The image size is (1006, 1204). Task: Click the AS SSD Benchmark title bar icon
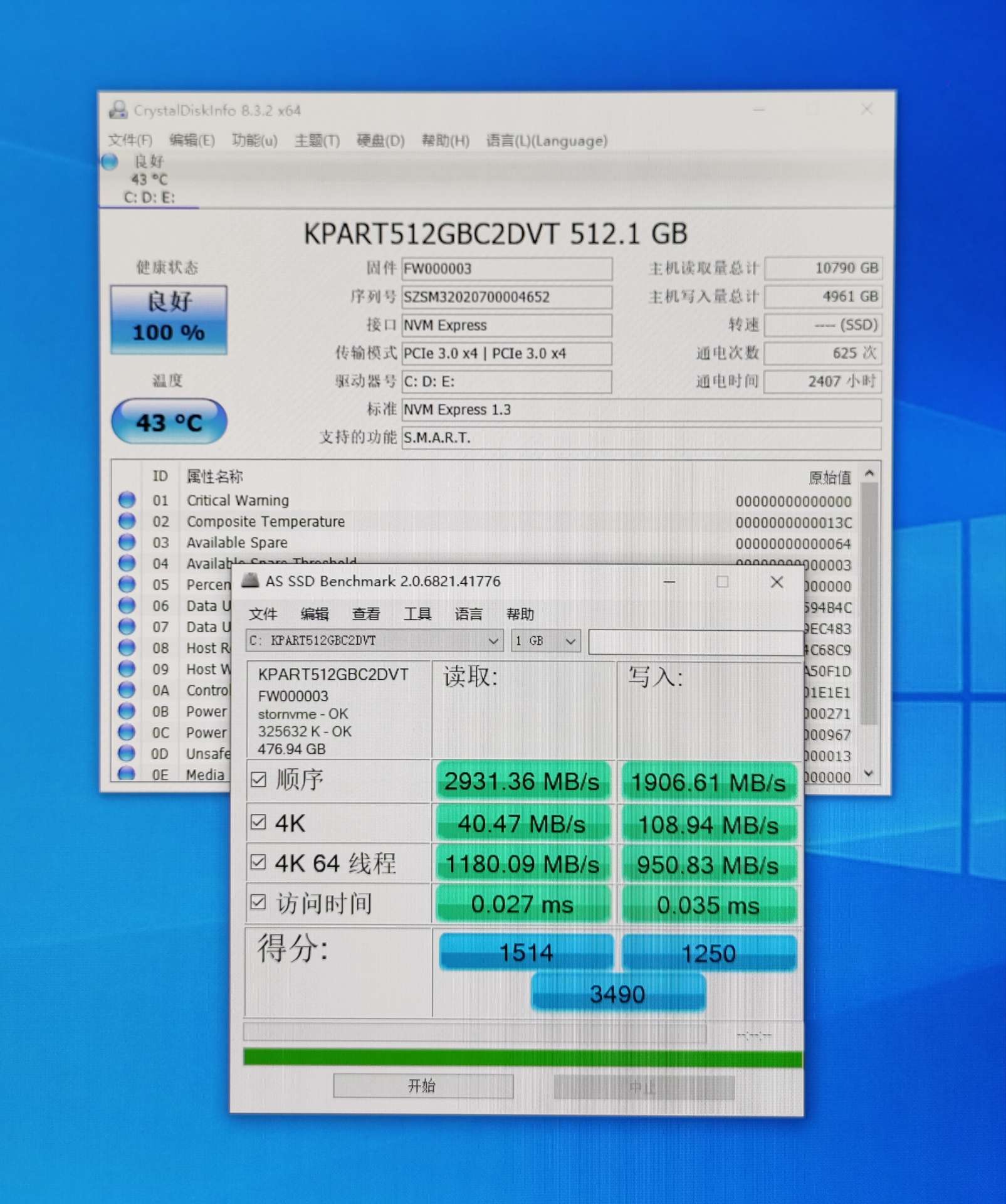pos(251,581)
